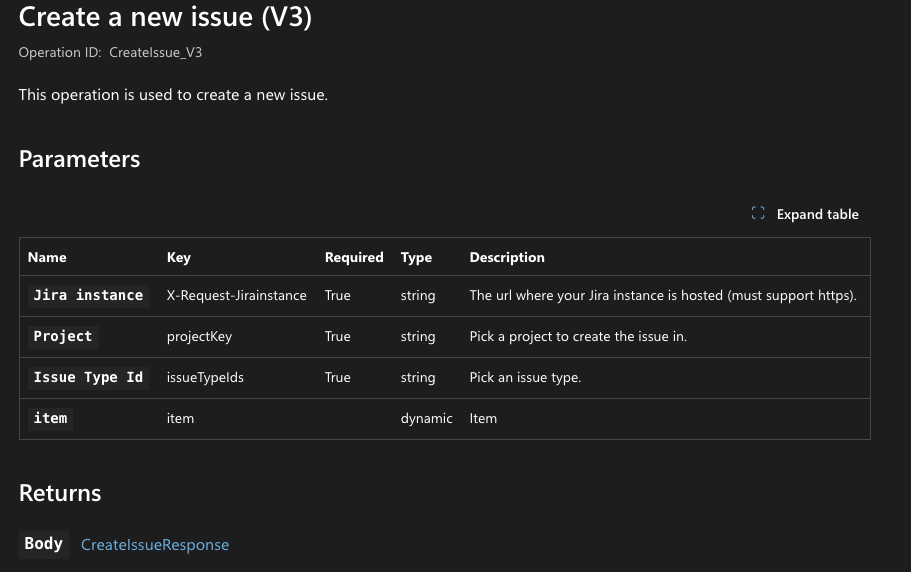
Task: Click the Name column header
Action: tap(47, 257)
